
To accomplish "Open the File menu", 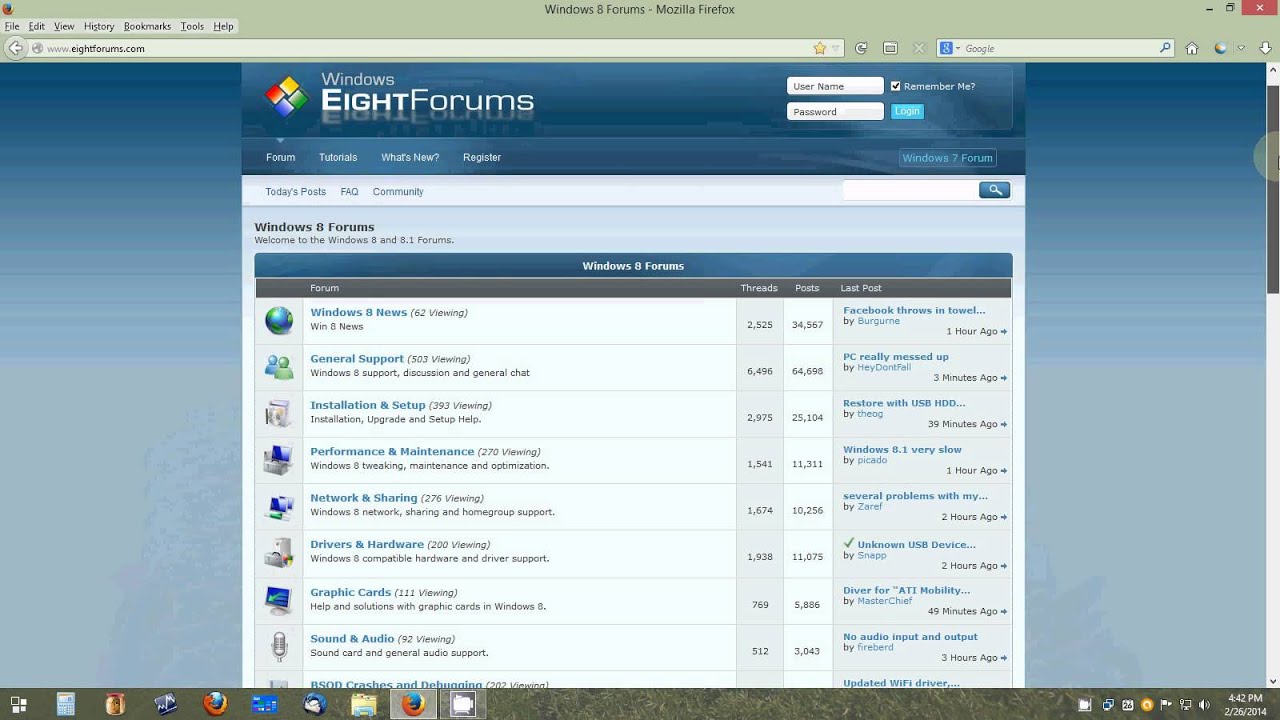I will click(x=12, y=26).
